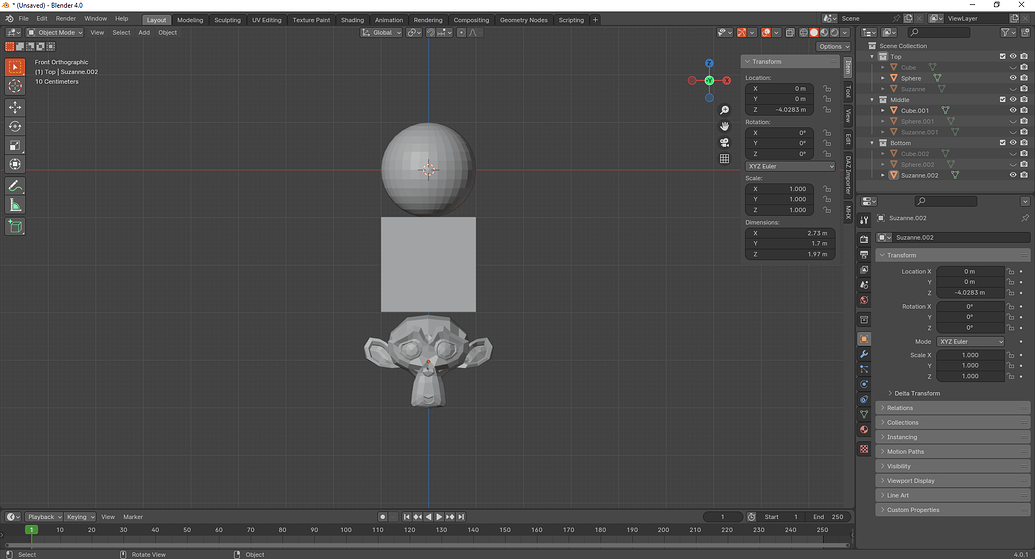Hide Suzanne.002 in the viewport
The width and height of the screenshot is (1035, 559).
(x=1013, y=175)
